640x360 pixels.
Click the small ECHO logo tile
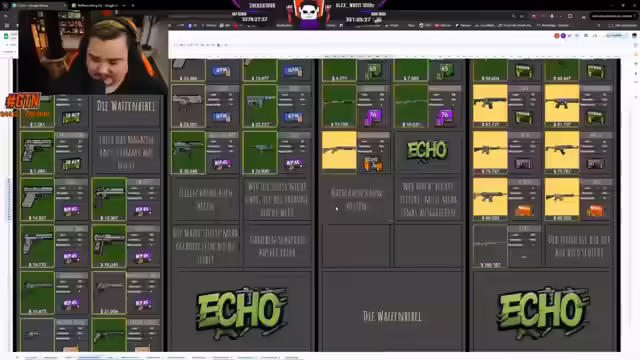(x=427, y=151)
